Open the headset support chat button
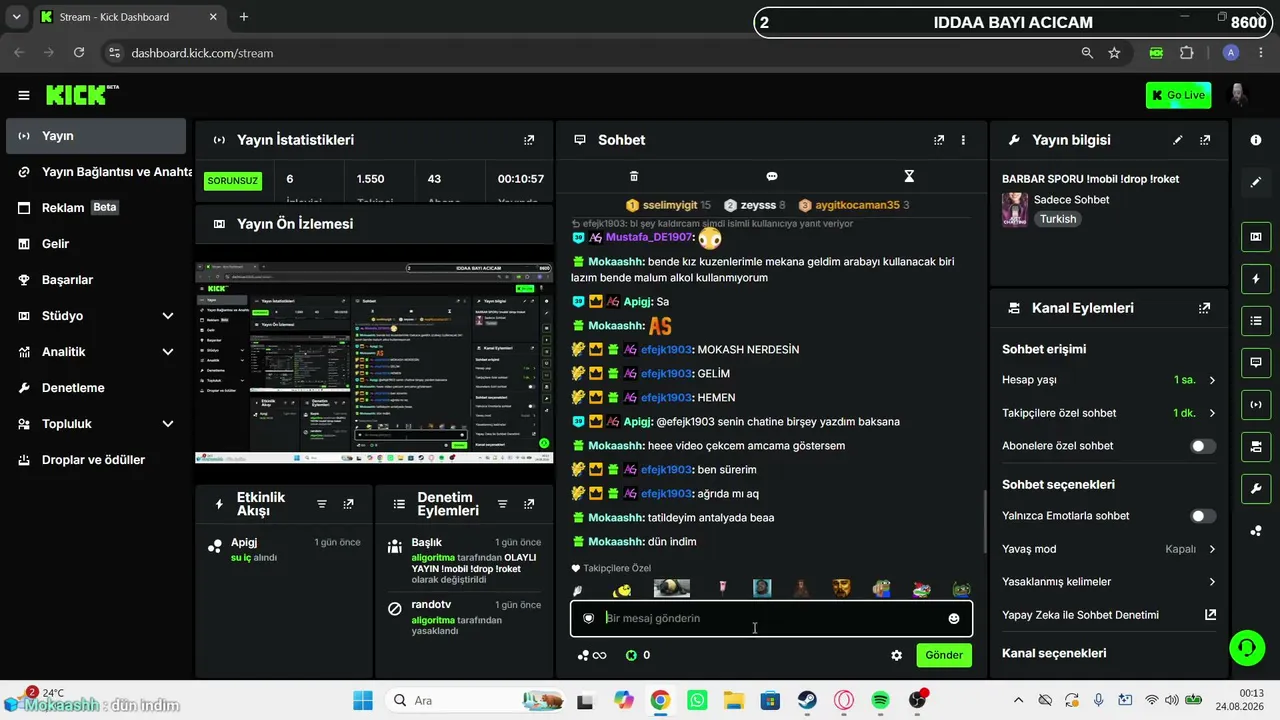This screenshot has height=720, width=1280. point(1246,647)
